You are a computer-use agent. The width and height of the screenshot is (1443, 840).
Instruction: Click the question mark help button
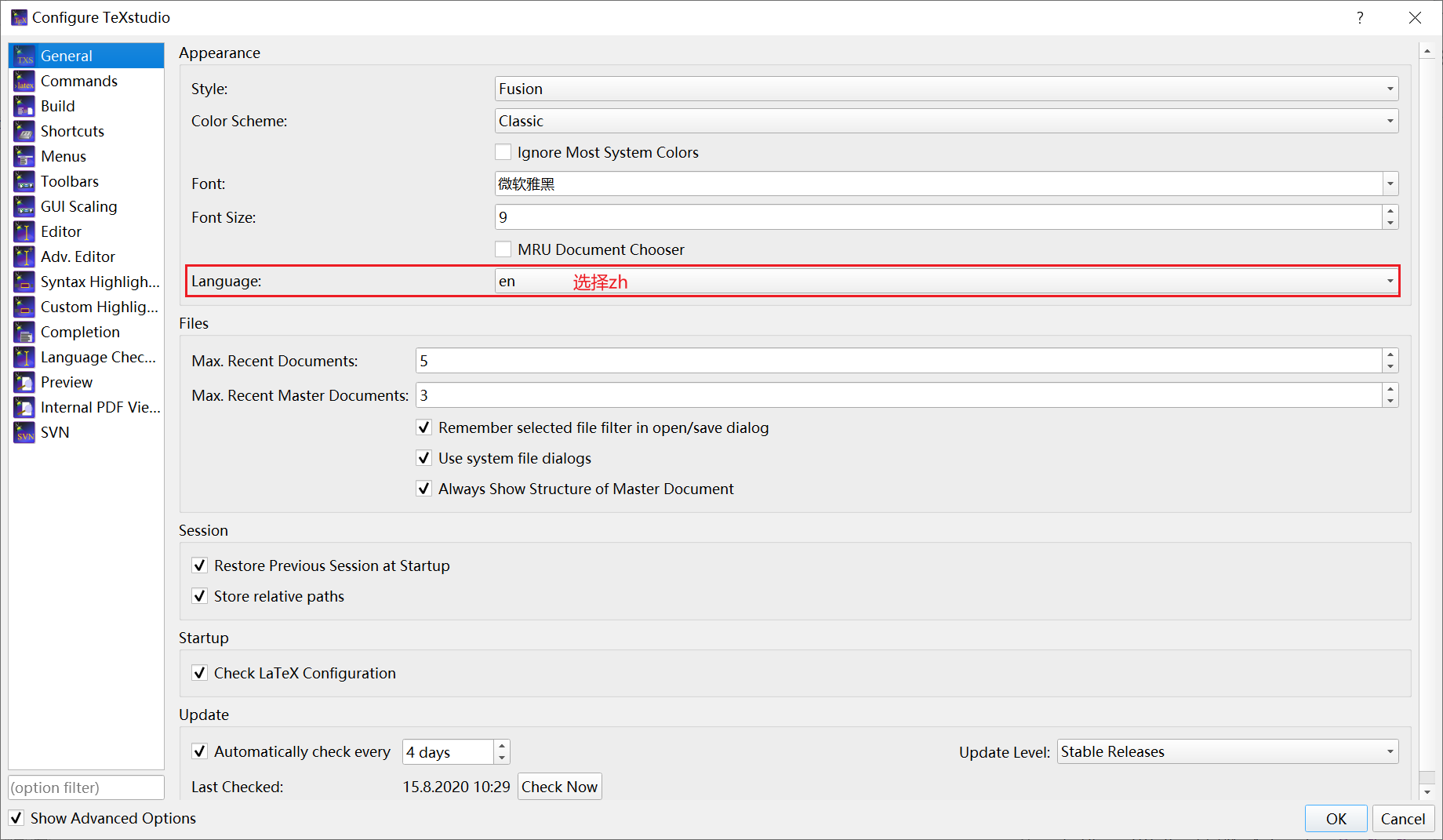[1360, 17]
